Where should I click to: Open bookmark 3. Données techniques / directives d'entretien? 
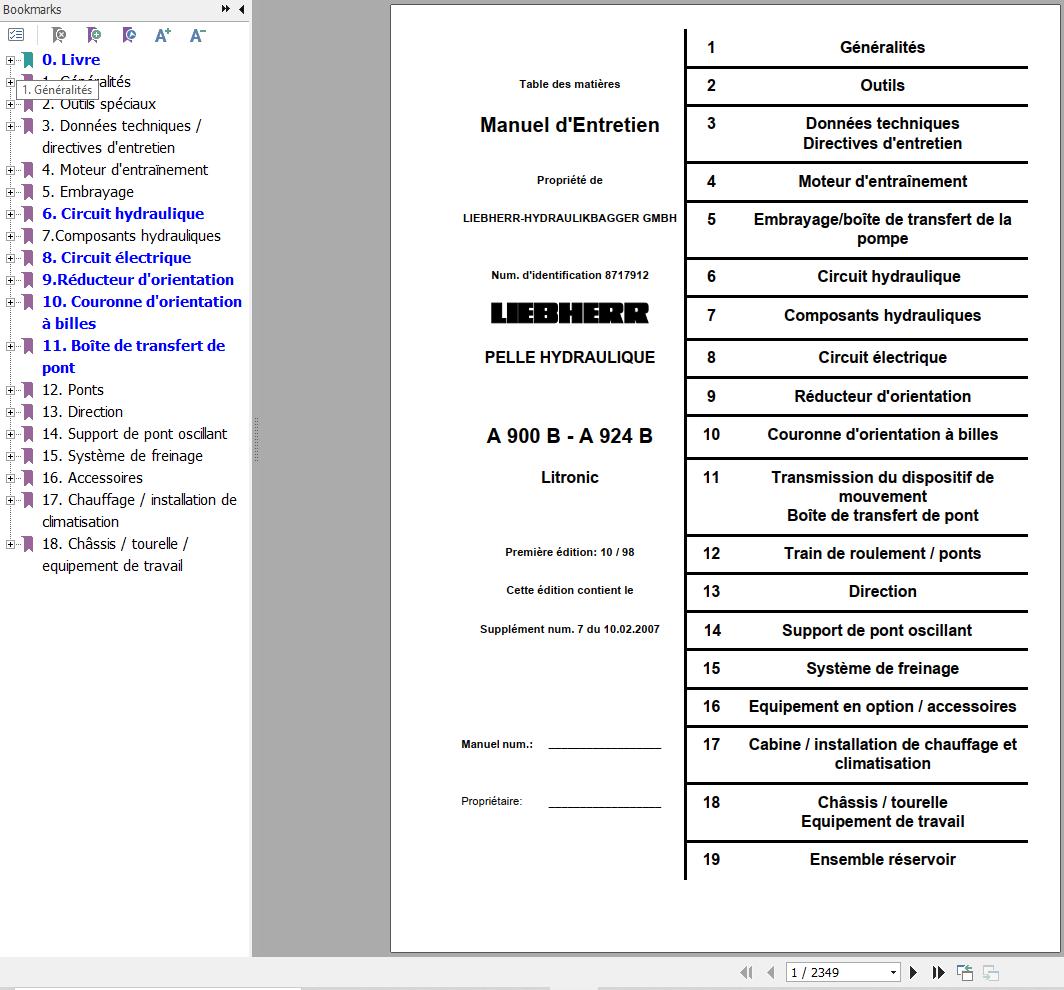pos(121,136)
